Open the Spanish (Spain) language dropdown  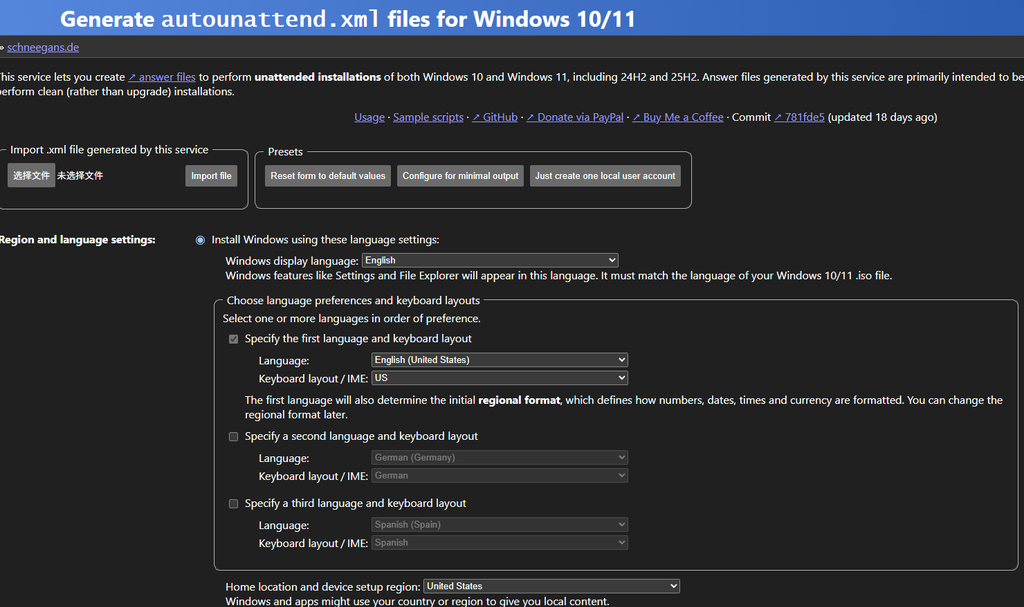tap(500, 525)
